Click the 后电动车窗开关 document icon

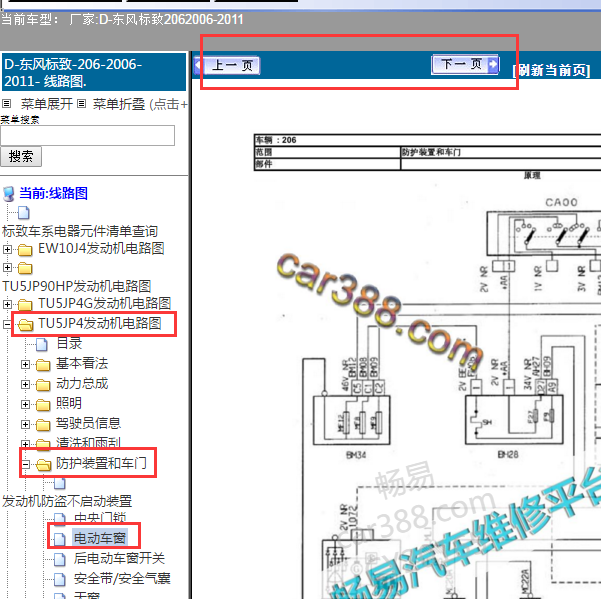(x=60, y=559)
